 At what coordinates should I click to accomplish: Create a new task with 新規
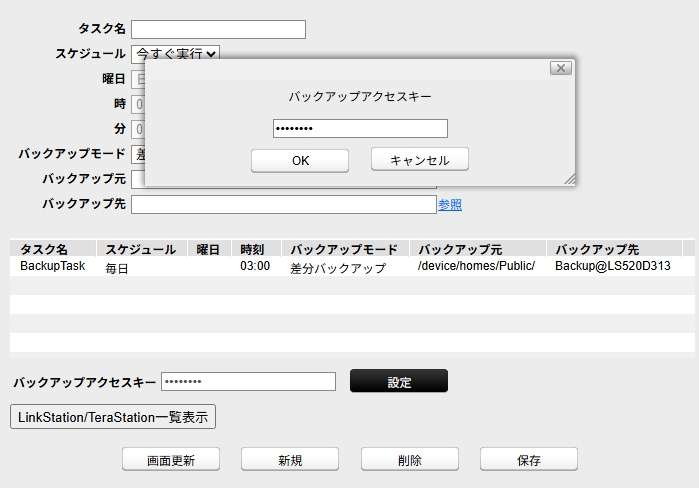tap(290, 460)
